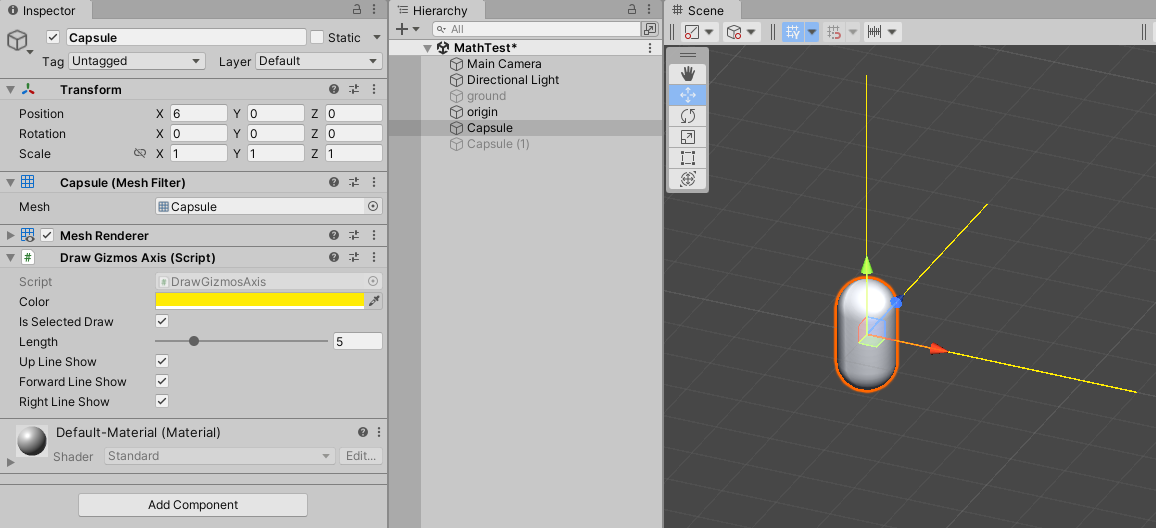Select the ground object in Hierarchy
Screen dimensions: 1156x528
tap(486, 96)
